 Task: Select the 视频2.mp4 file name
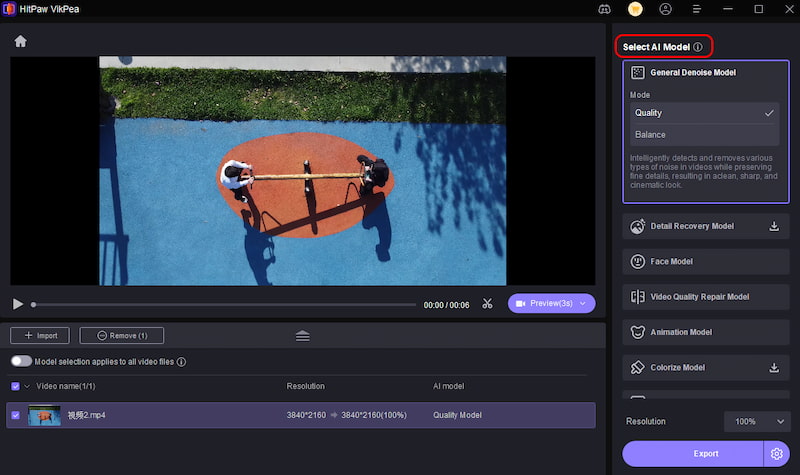(x=86, y=415)
